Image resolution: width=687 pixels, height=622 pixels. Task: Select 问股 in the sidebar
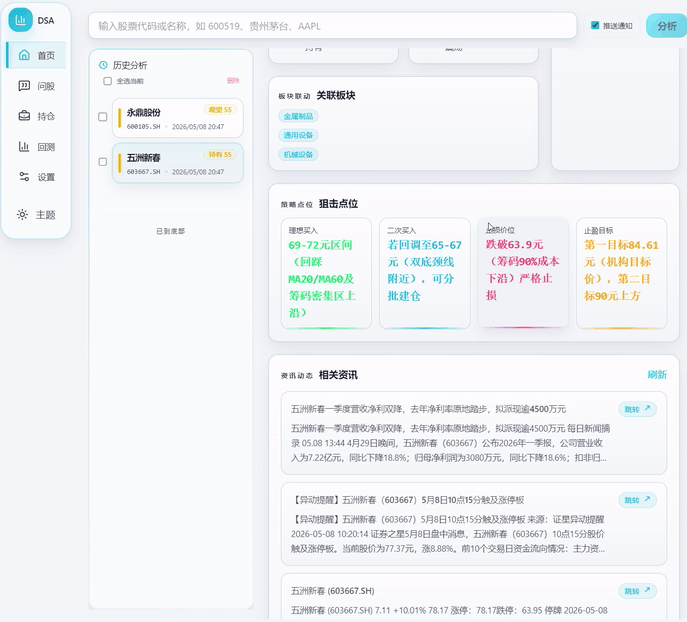37,86
